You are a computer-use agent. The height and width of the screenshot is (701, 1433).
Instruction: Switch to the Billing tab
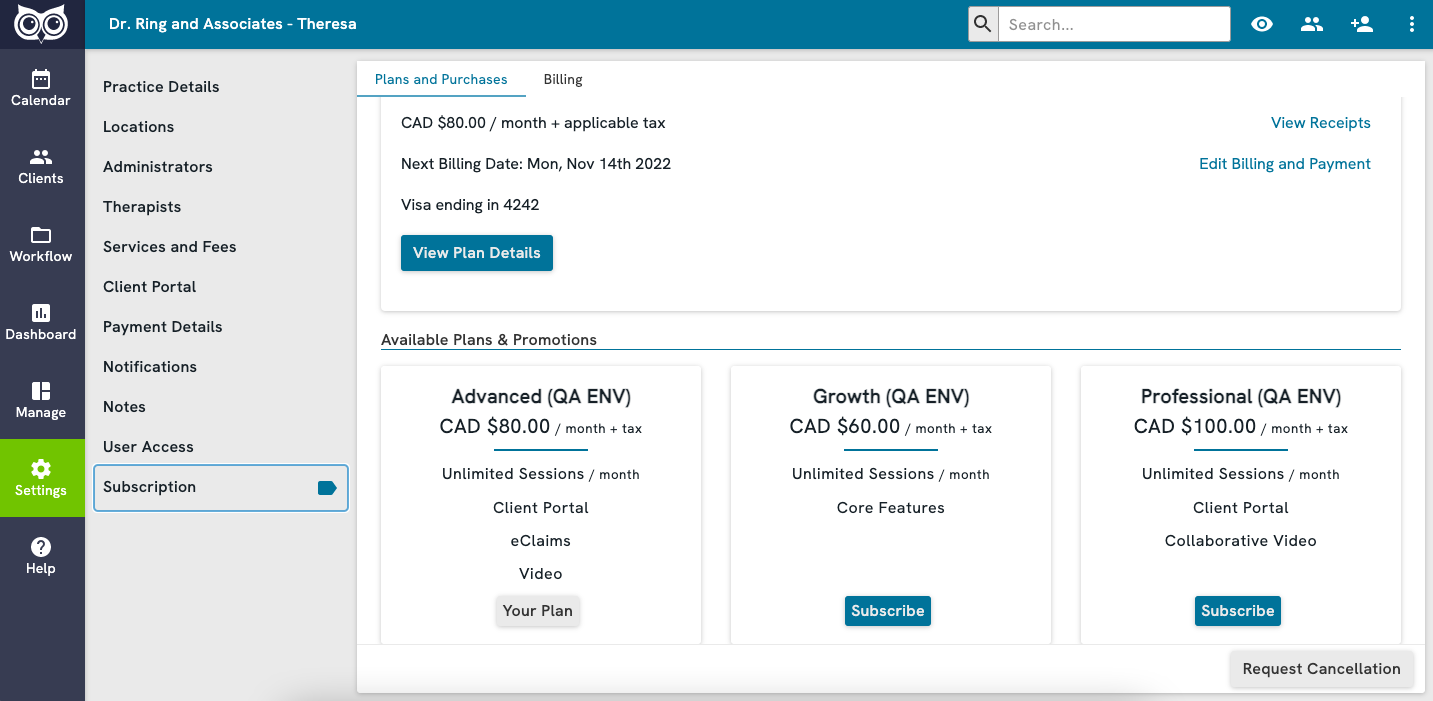tap(563, 79)
